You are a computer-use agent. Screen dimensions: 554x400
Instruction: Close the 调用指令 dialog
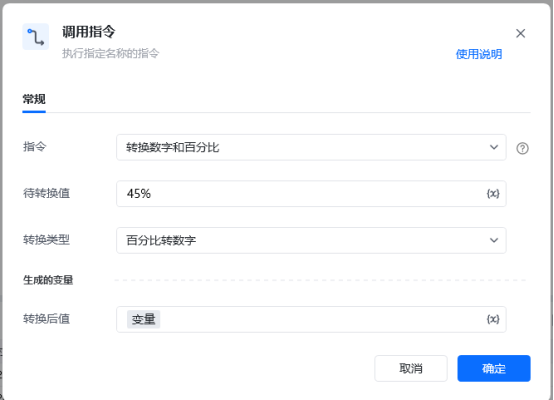520,34
